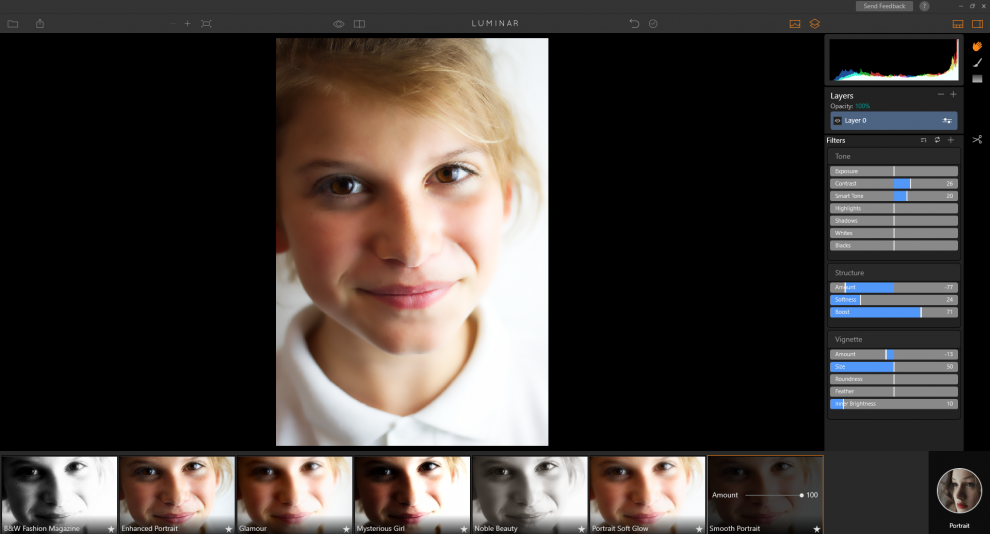Apply the Enhanced Portrait preset
The height and width of the screenshot is (534, 990).
[x=177, y=495]
